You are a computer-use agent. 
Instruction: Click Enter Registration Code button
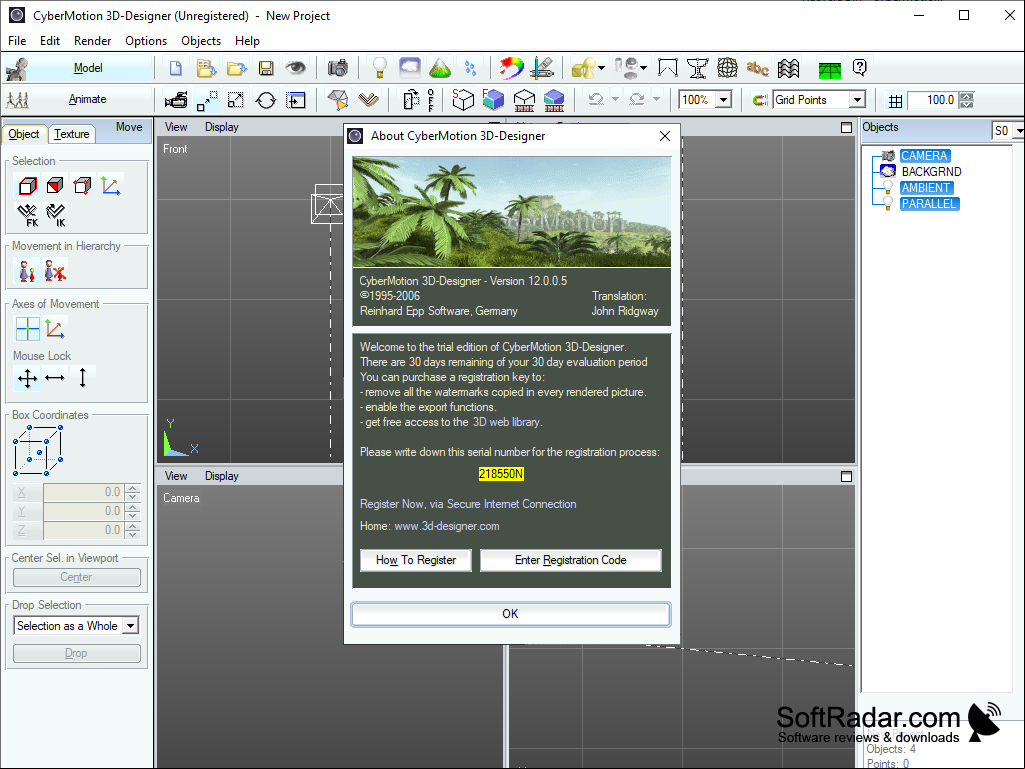pos(571,560)
